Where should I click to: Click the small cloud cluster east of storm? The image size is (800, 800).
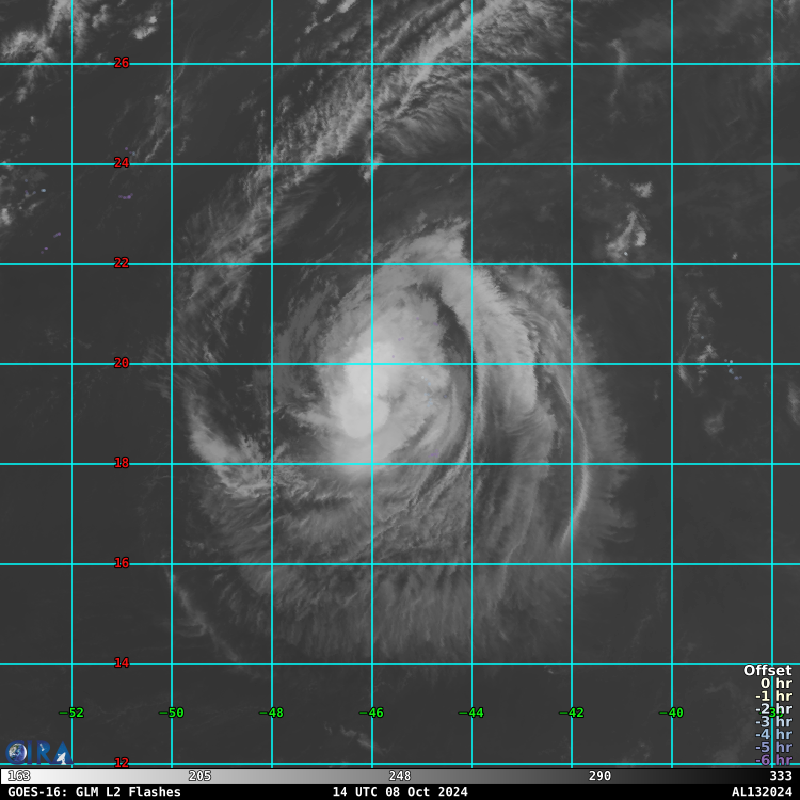coord(629,231)
